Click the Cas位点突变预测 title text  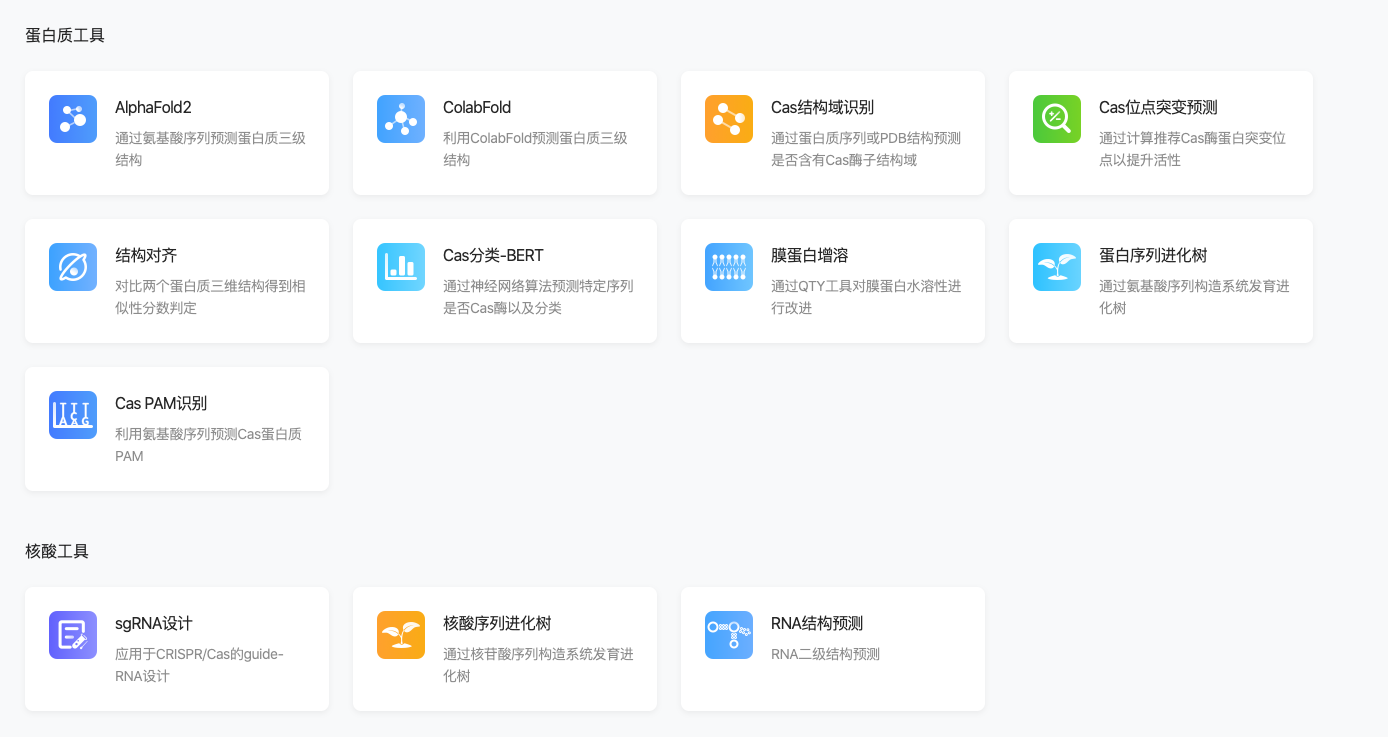pos(1158,108)
